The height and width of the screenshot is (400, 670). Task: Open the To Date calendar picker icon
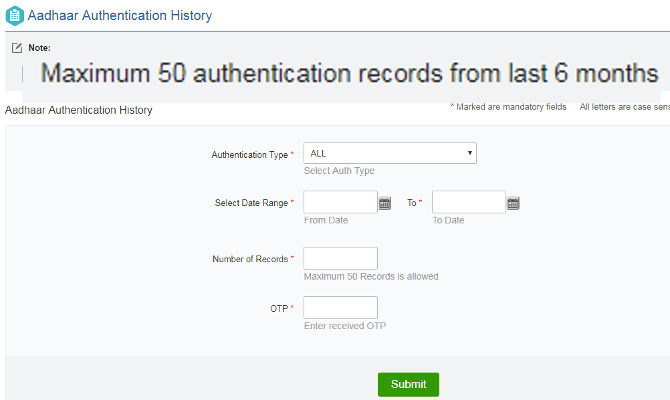pyautogui.click(x=513, y=203)
